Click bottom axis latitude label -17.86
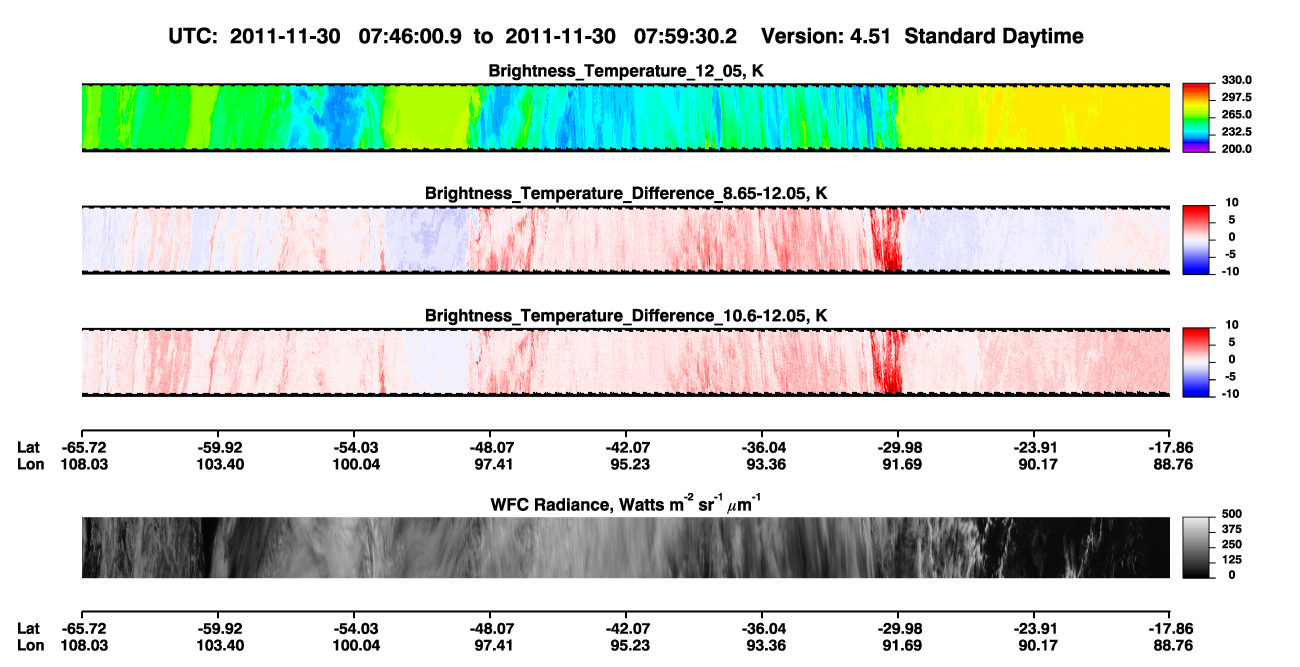Screen dimensions: 1300x667 [1170, 628]
